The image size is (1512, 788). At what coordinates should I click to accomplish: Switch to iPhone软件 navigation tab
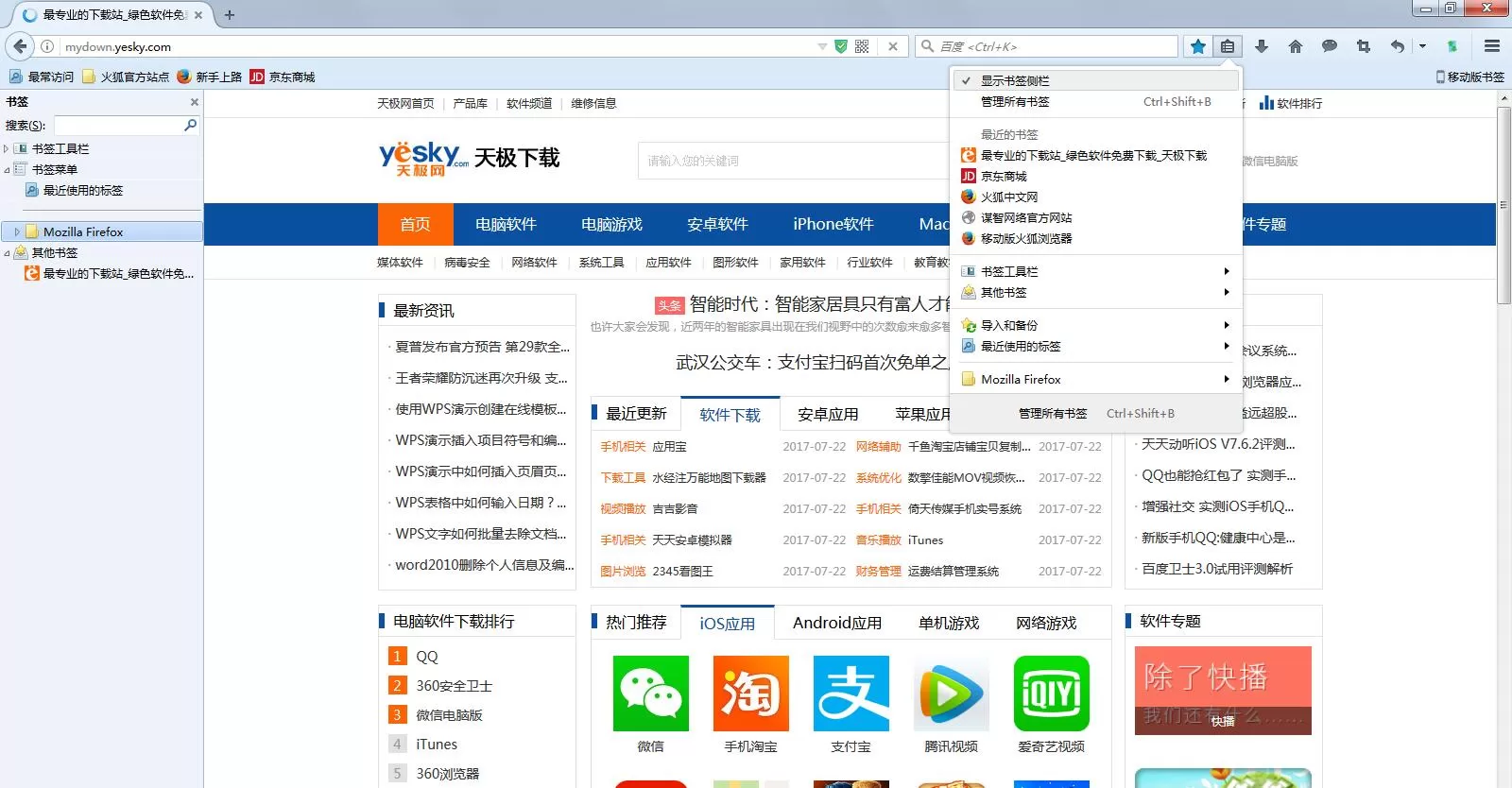pyautogui.click(x=833, y=225)
